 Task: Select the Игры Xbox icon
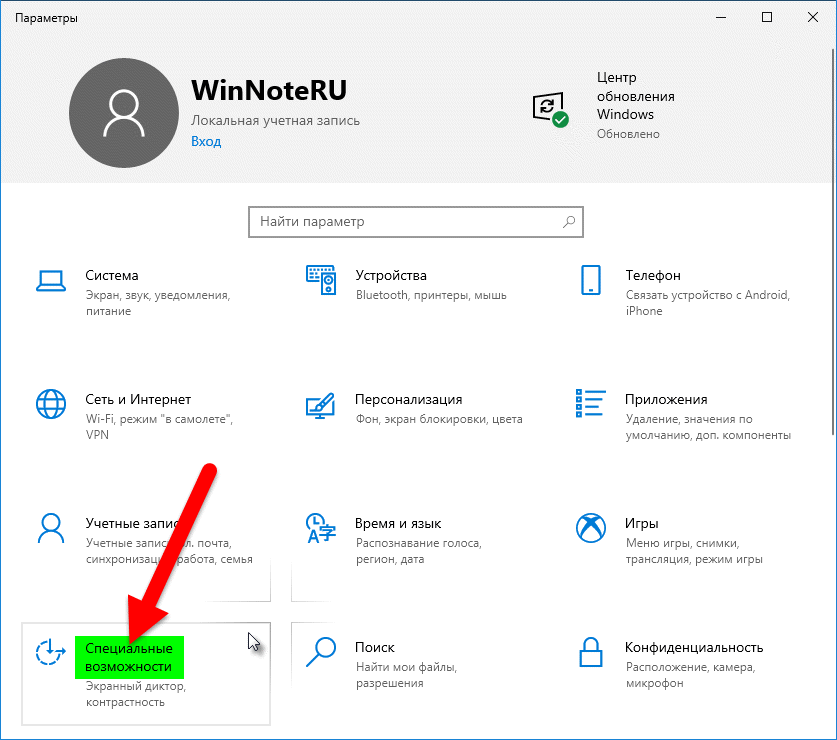590,528
